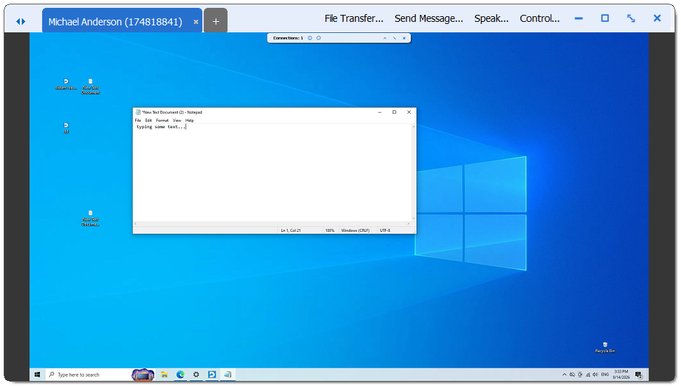Toggle fullscreen with the diagonal arrows icon
Viewport: 681px width, 386px height.
point(631,18)
